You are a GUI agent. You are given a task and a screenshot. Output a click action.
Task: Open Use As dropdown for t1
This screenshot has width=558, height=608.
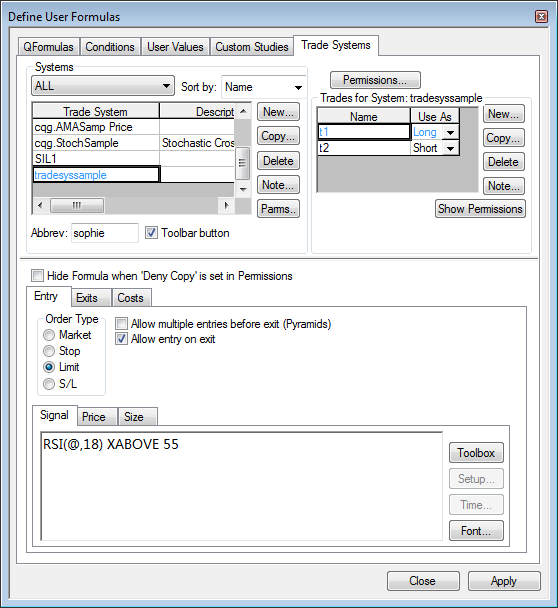click(450, 132)
